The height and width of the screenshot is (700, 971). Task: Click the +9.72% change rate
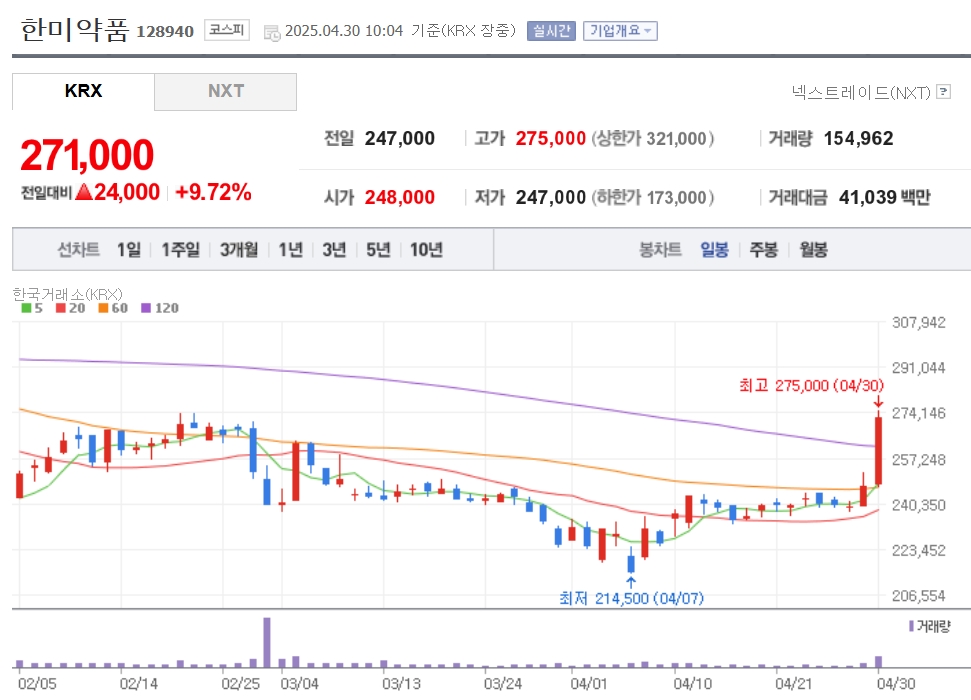(x=214, y=192)
